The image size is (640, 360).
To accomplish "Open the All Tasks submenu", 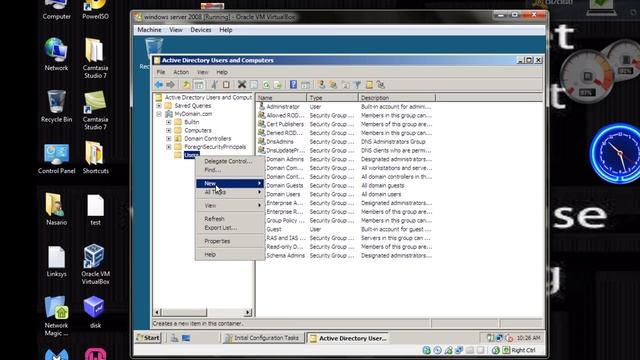I will click(230, 192).
